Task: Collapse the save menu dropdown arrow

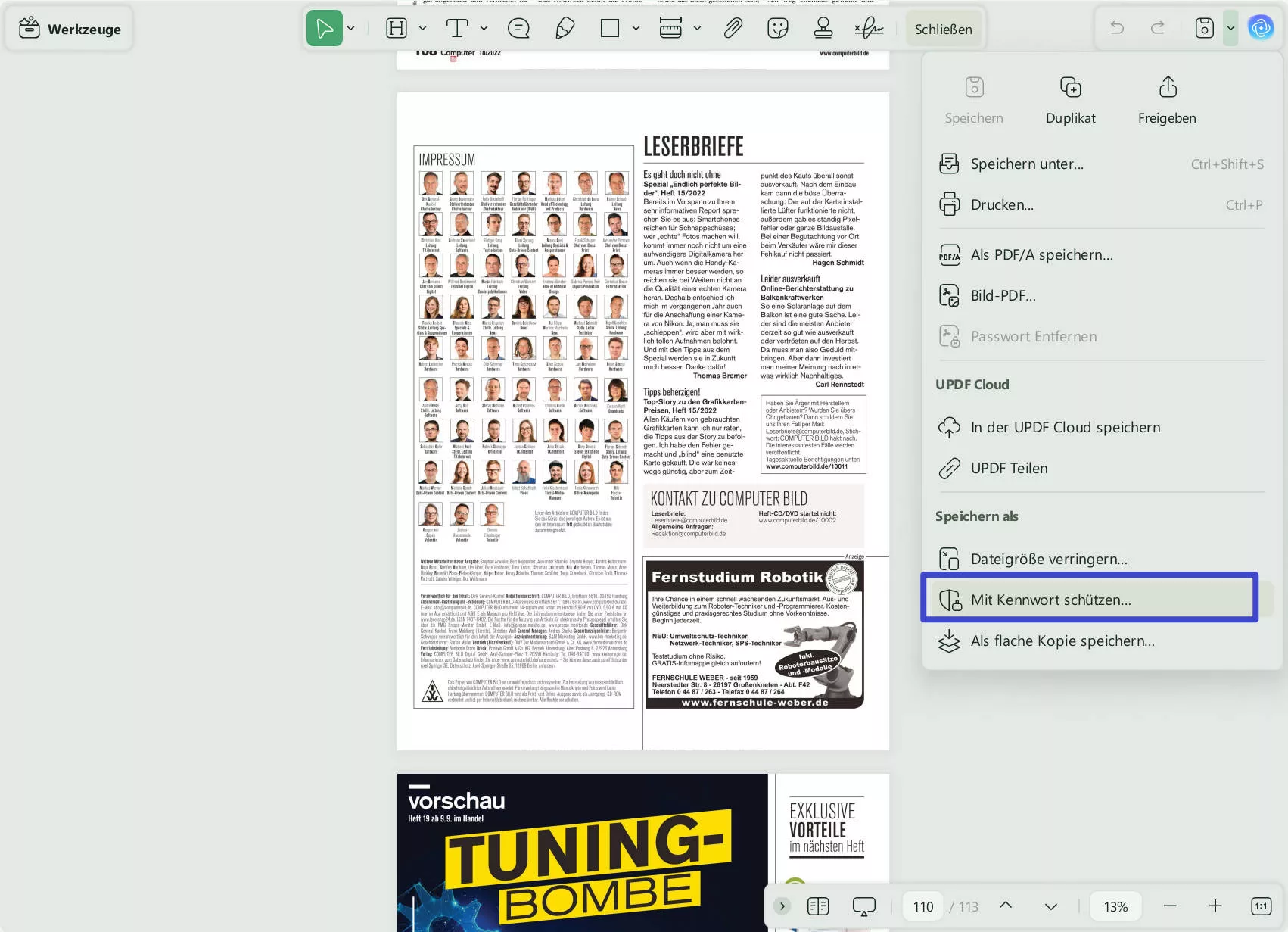Action: (1230, 29)
